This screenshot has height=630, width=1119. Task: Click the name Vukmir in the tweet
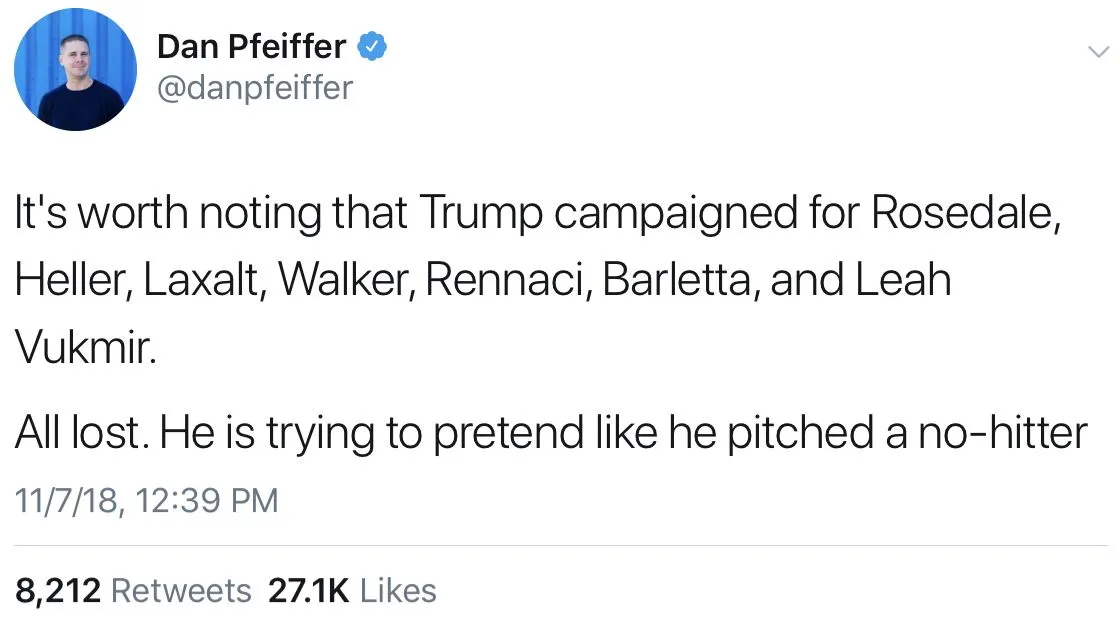pos(83,346)
